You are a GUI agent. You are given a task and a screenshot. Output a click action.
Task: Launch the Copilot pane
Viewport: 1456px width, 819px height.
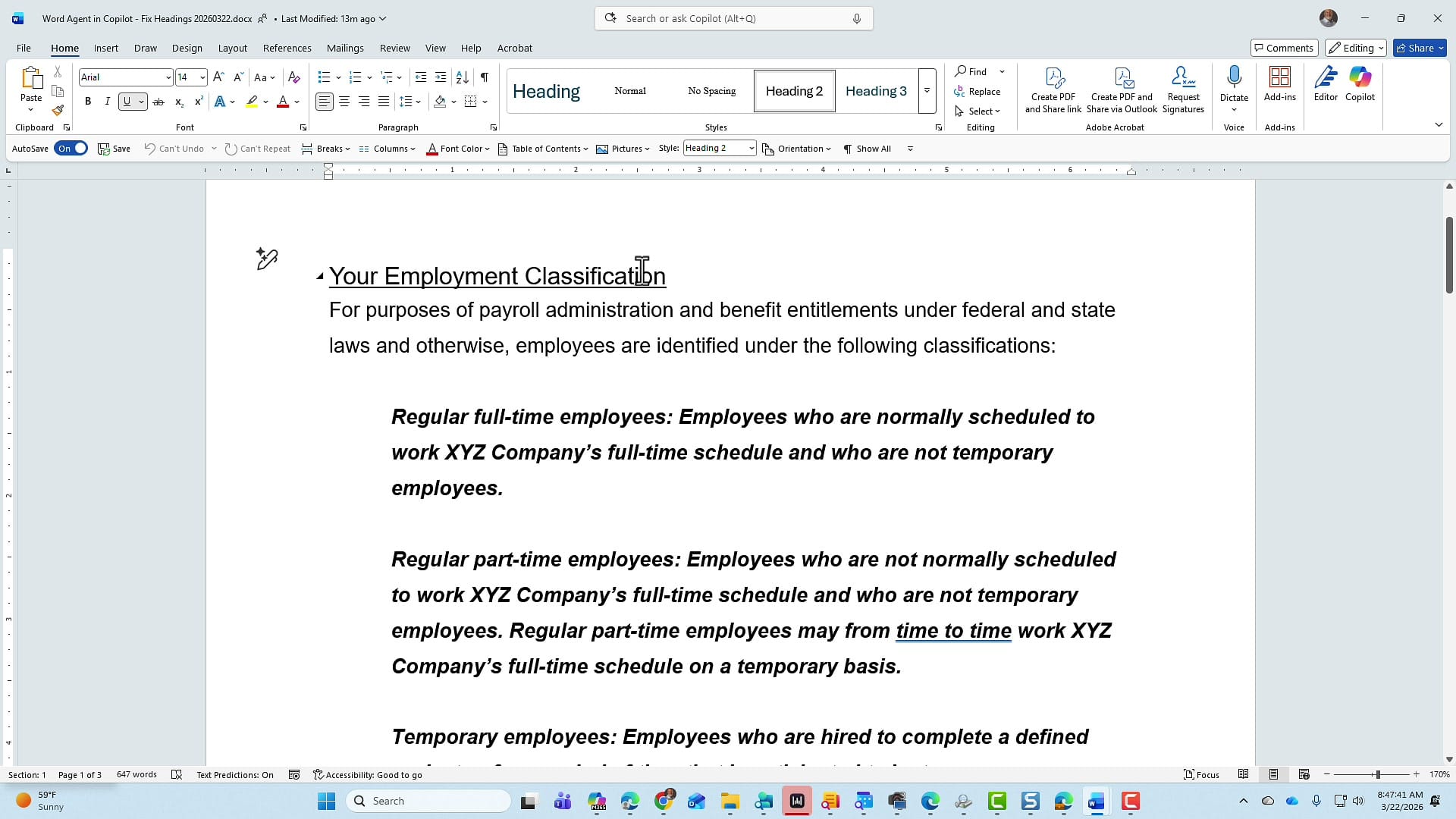coord(1360,85)
